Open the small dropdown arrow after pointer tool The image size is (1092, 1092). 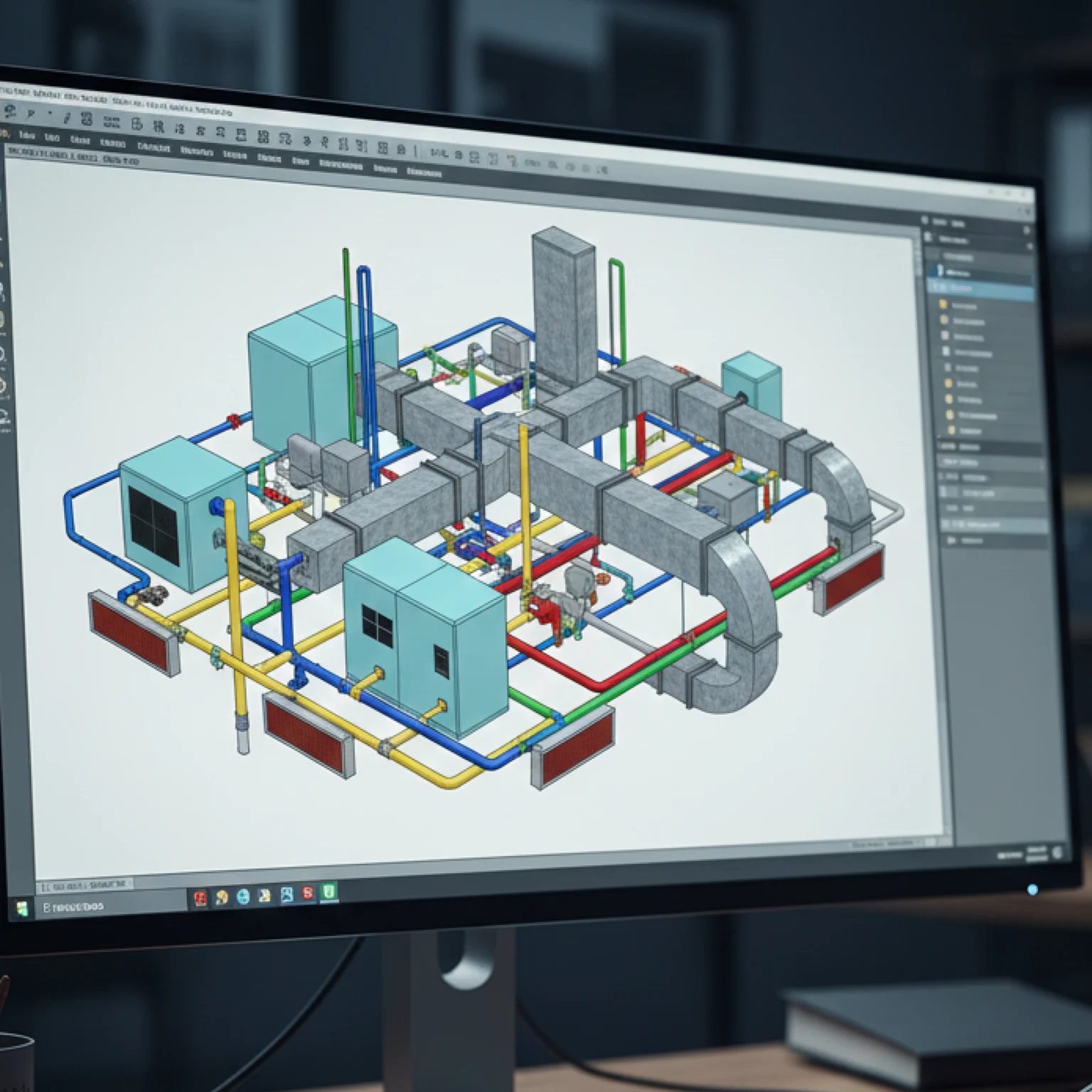click(50, 114)
